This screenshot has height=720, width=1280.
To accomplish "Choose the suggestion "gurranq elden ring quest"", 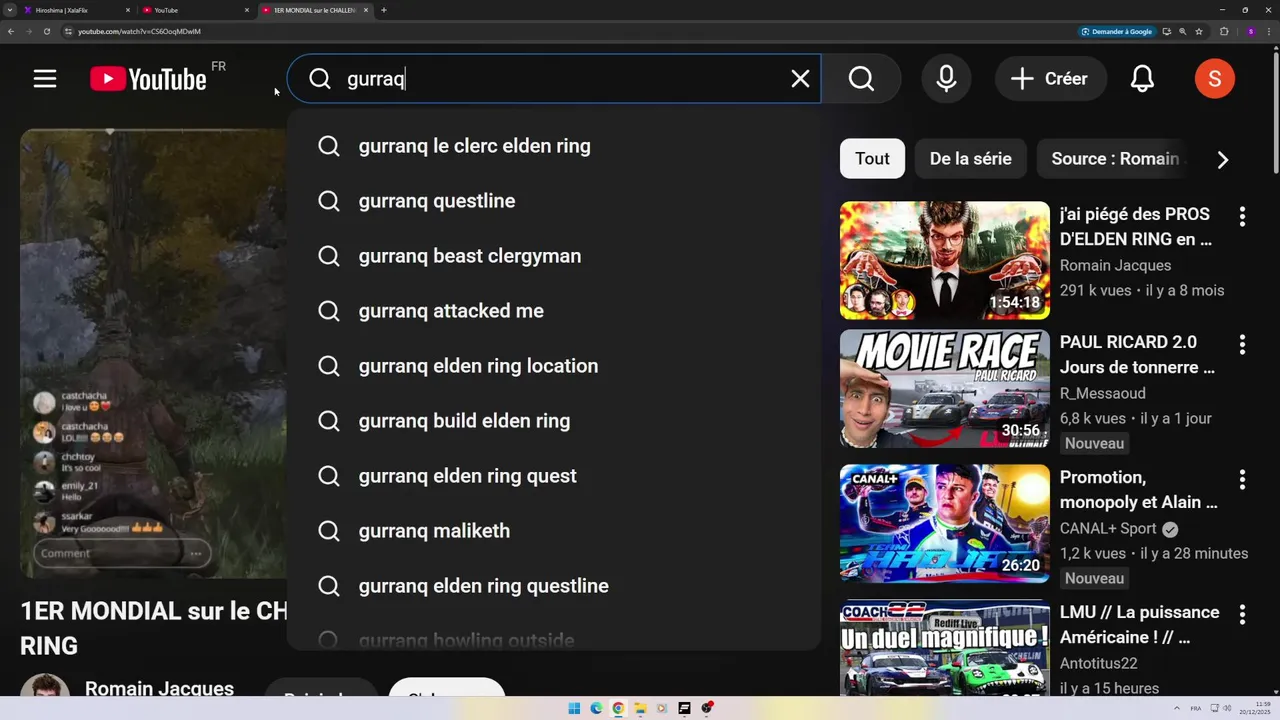I will 554,476.
